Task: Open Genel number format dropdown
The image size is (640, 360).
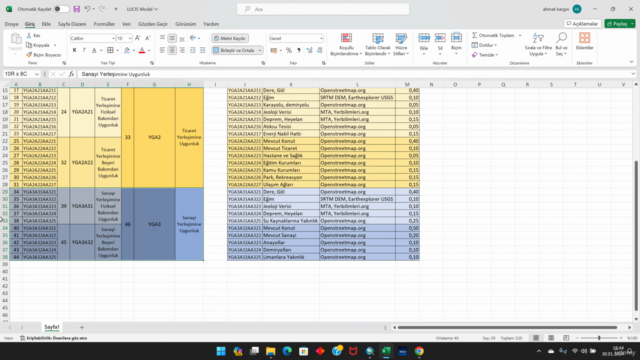Action: [x=321, y=38]
